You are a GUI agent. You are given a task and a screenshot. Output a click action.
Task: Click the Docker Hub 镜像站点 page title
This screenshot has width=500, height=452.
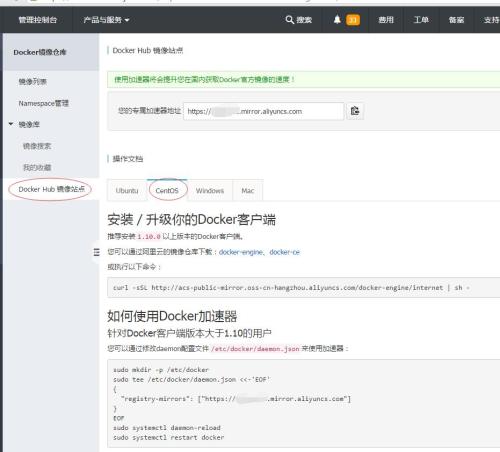click(x=148, y=51)
